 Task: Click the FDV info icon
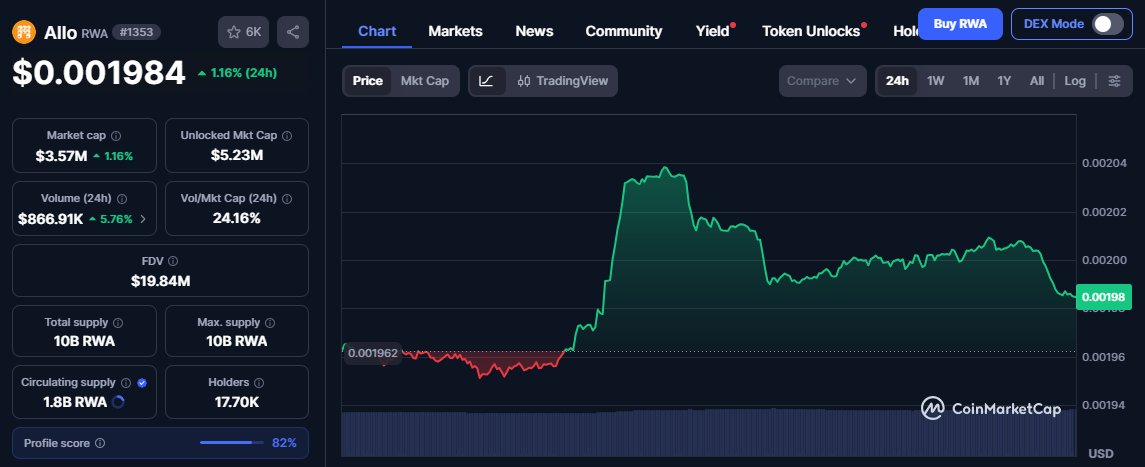(173, 260)
